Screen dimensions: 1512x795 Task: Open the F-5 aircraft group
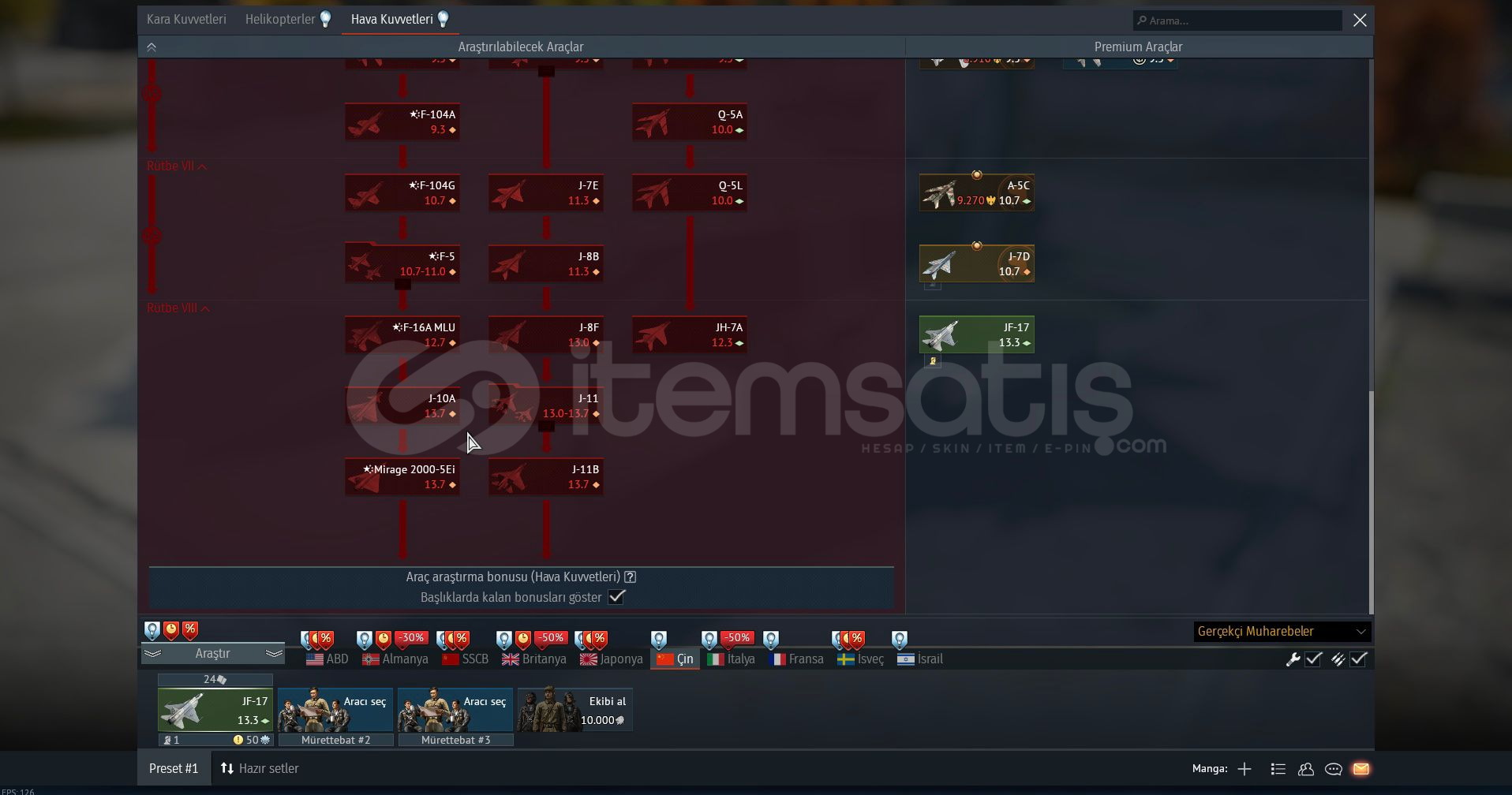pos(402,263)
